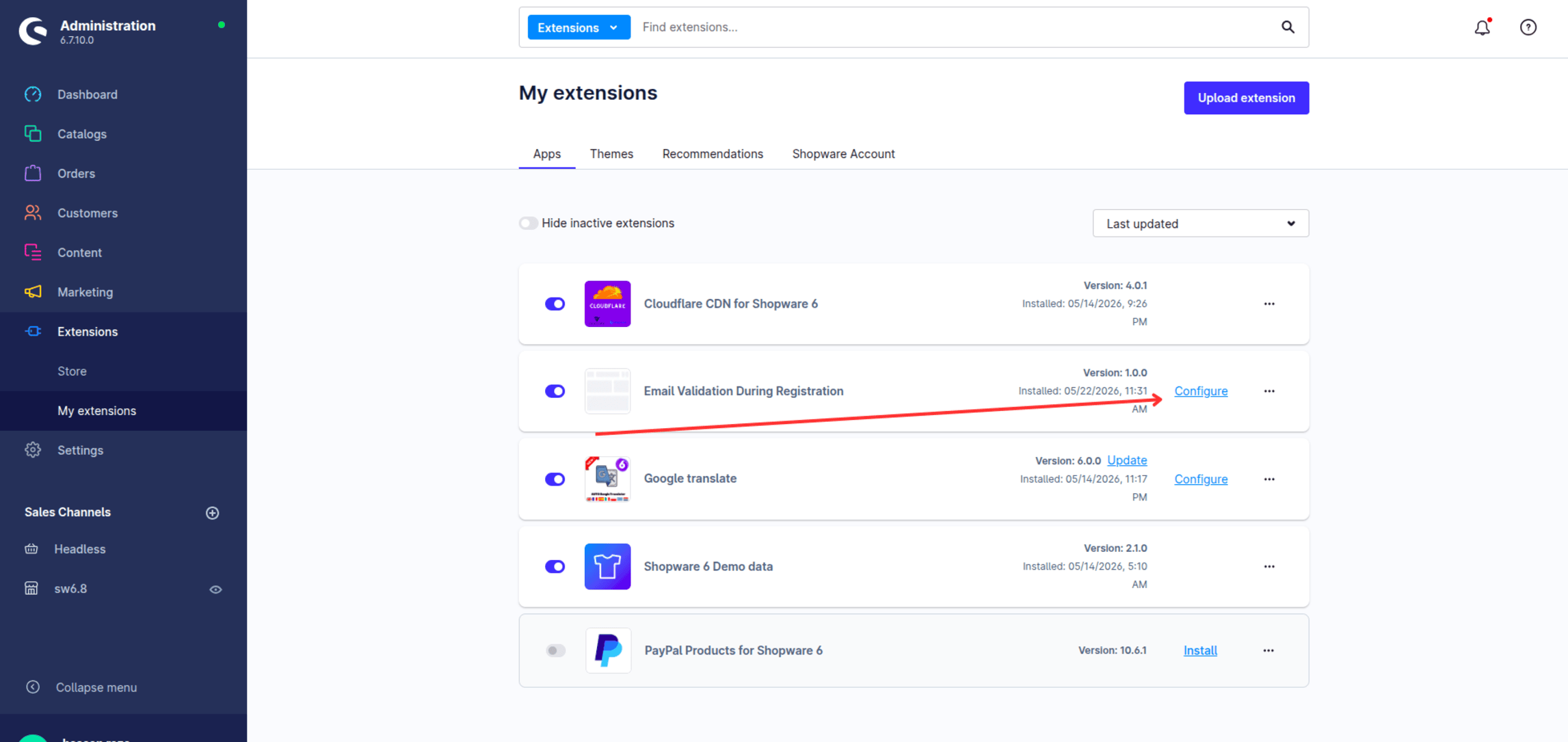Click Configure for Google translate
Image resolution: width=1568 pixels, height=742 pixels.
[x=1201, y=479]
